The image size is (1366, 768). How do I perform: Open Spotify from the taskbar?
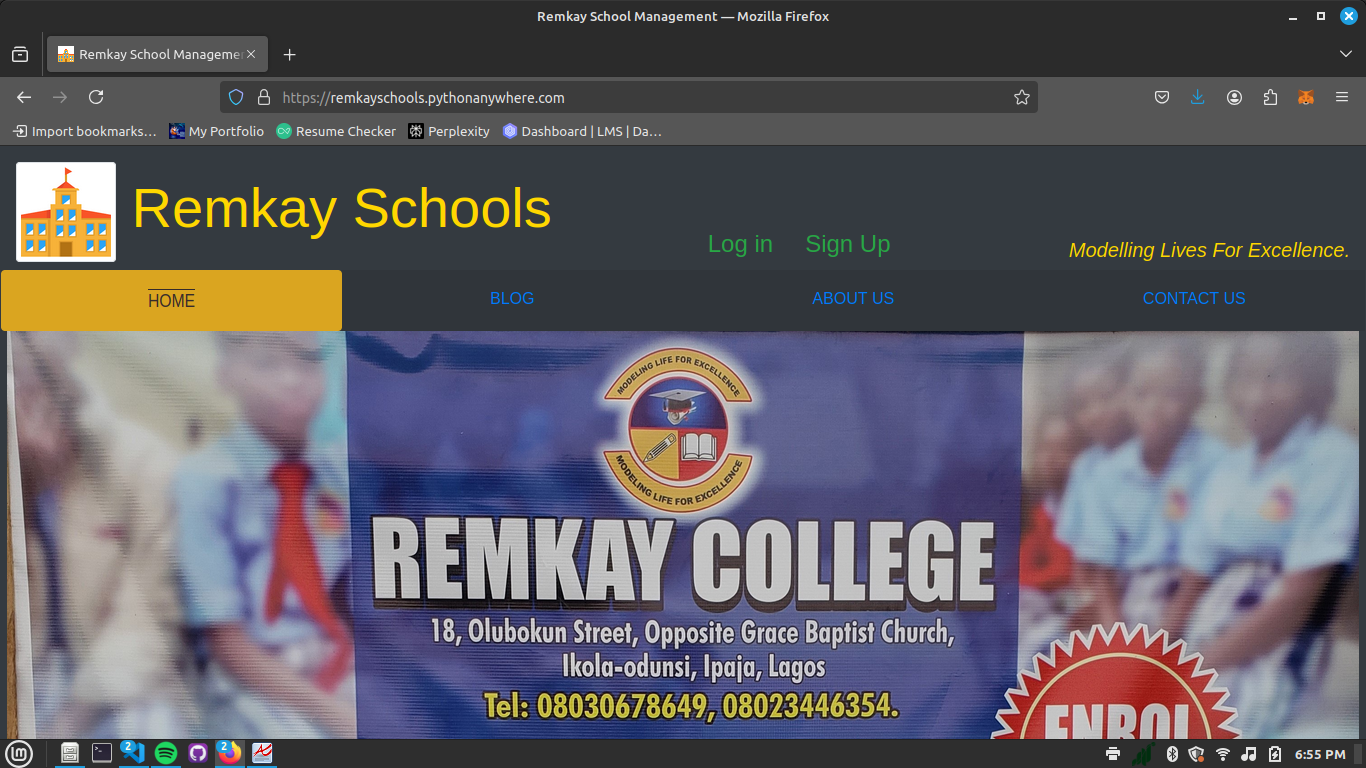coord(166,753)
